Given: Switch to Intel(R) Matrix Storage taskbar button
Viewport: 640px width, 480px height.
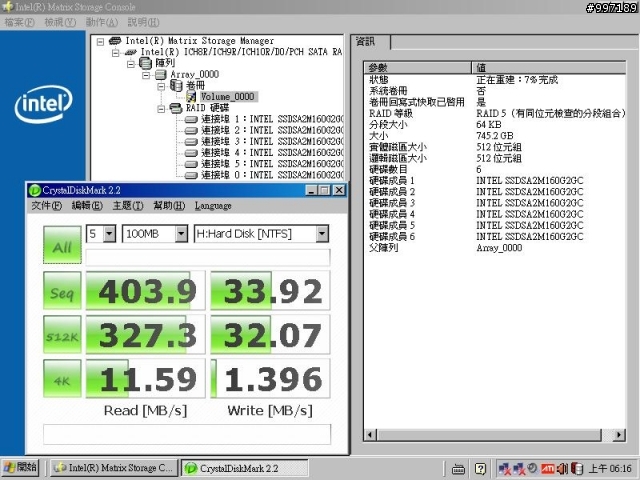Looking at the screenshot, I should (x=114, y=468).
